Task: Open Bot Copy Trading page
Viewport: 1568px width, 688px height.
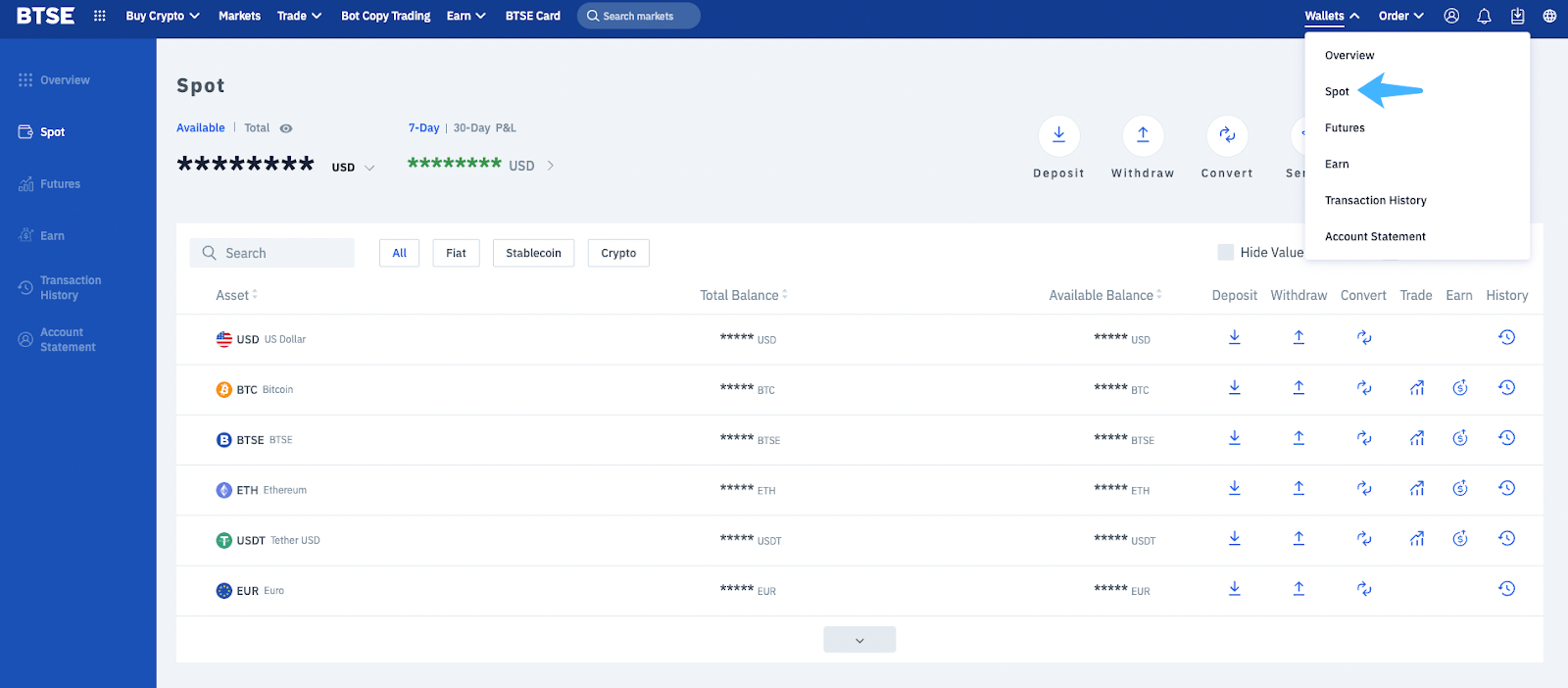Action: (386, 16)
